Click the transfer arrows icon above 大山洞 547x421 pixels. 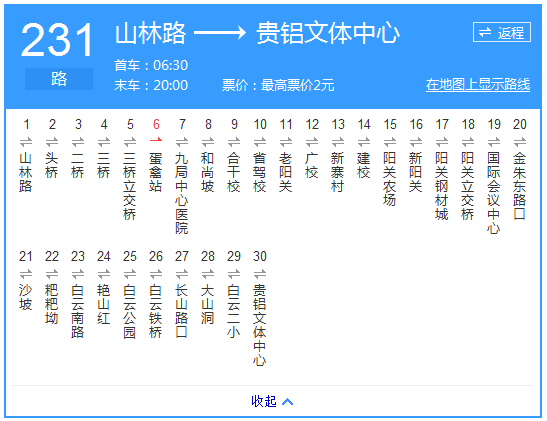click(x=208, y=274)
